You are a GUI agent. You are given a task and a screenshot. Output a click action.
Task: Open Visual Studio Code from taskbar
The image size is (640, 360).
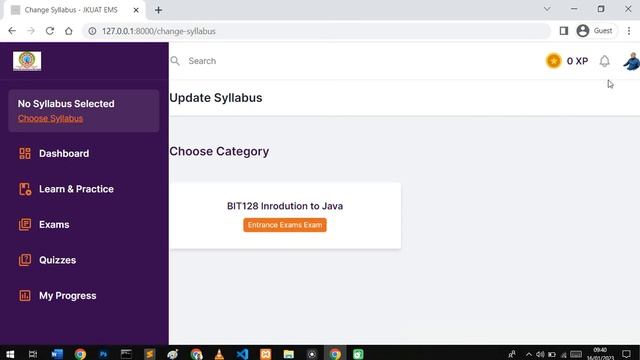coord(242,354)
